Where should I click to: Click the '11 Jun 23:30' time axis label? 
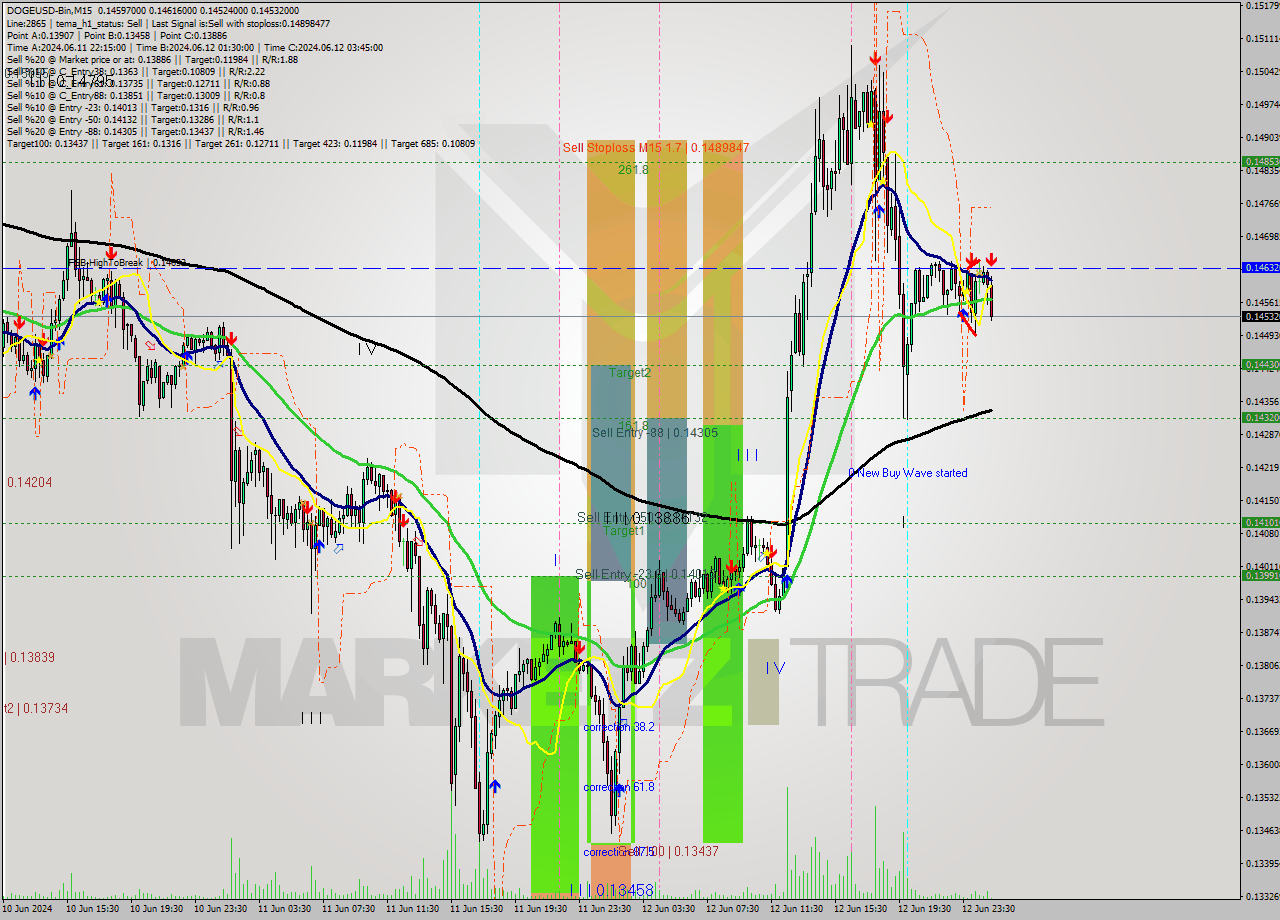pos(605,909)
